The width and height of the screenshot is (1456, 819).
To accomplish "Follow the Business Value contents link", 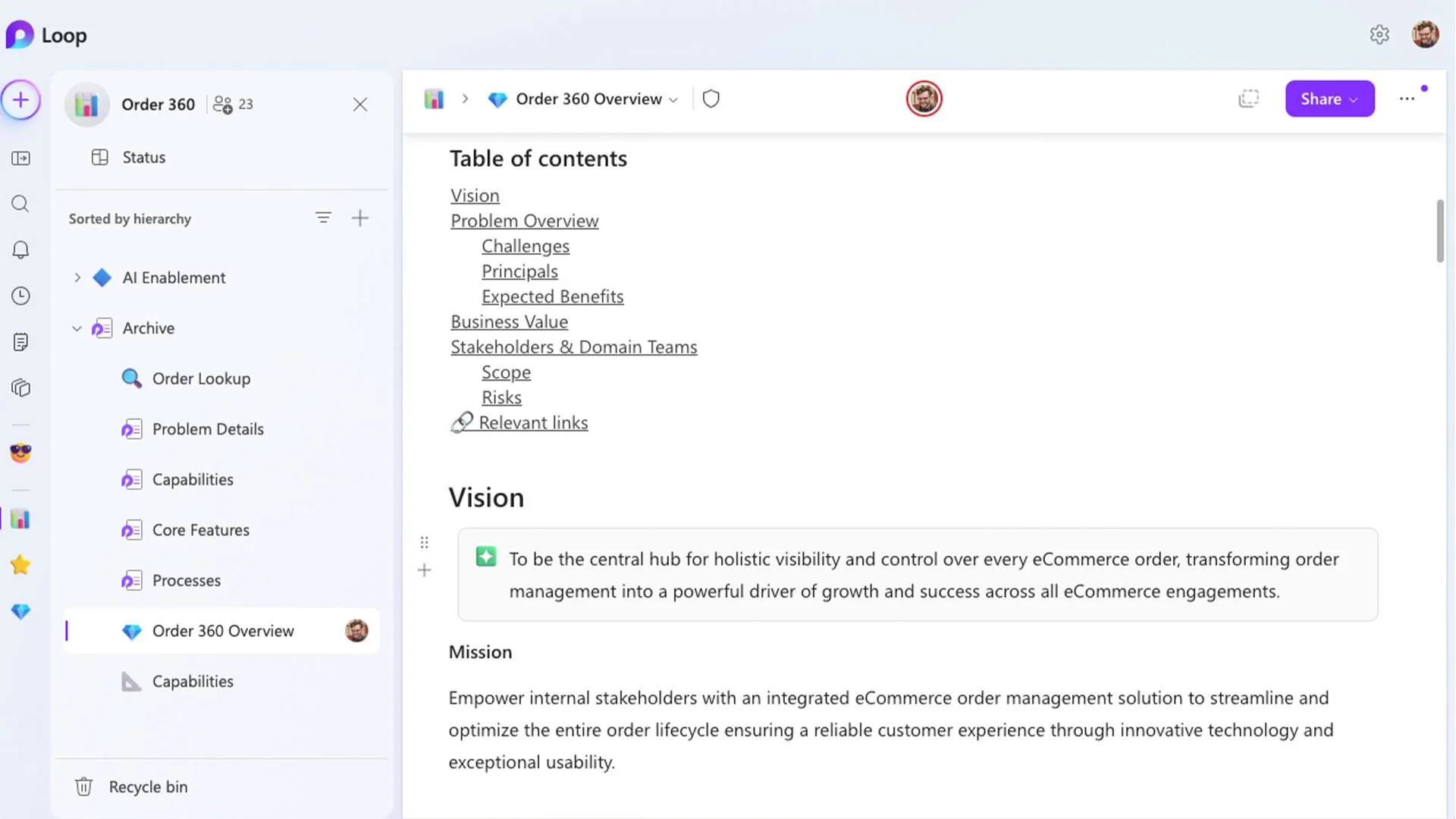I will tap(509, 322).
